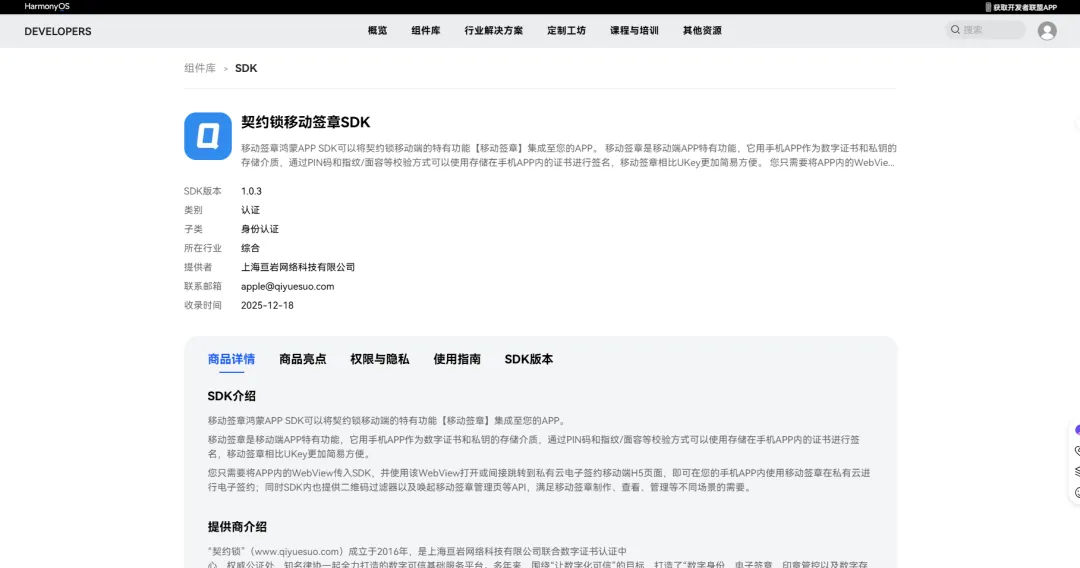
Task: Switch to the SDK版本 tab
Action: tap(528, 359)
